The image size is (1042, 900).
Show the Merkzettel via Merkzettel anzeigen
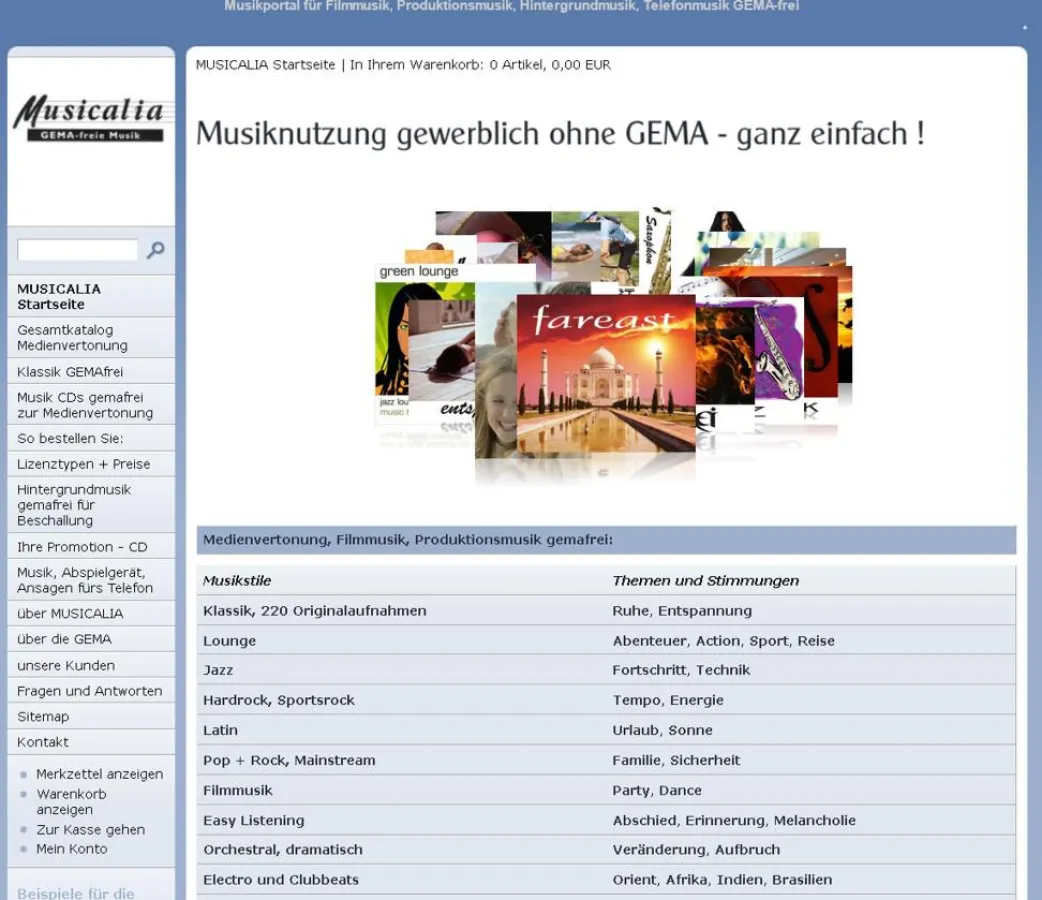[100, 773]
